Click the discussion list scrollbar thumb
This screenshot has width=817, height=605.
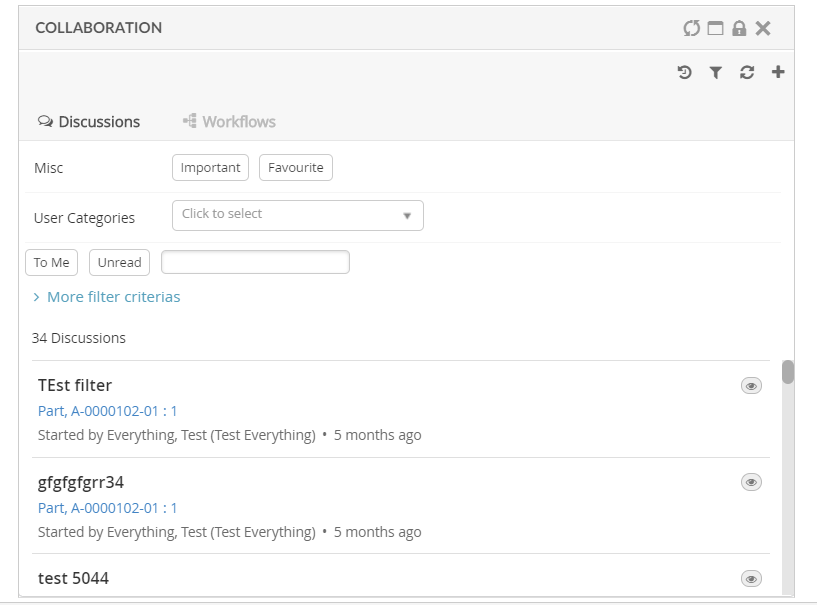pyautogui.click(x=788, y=372)
